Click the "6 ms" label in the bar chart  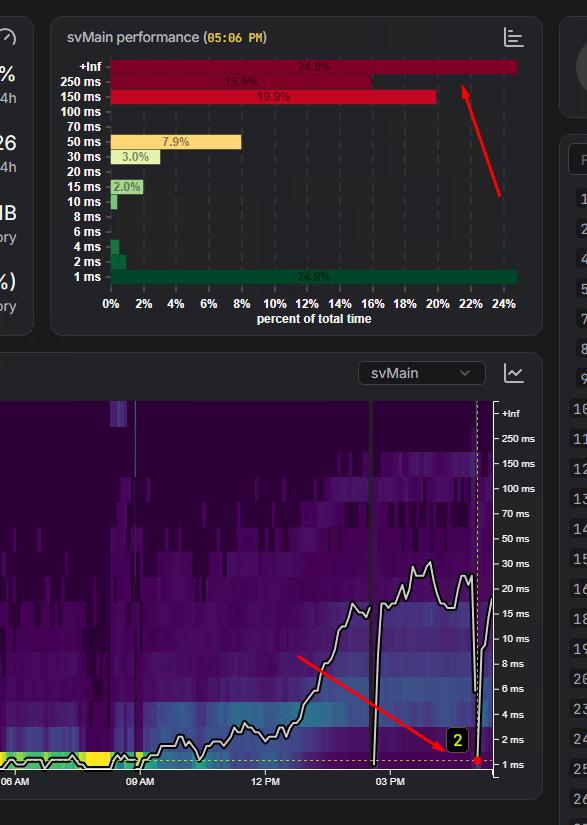[87, 232]
